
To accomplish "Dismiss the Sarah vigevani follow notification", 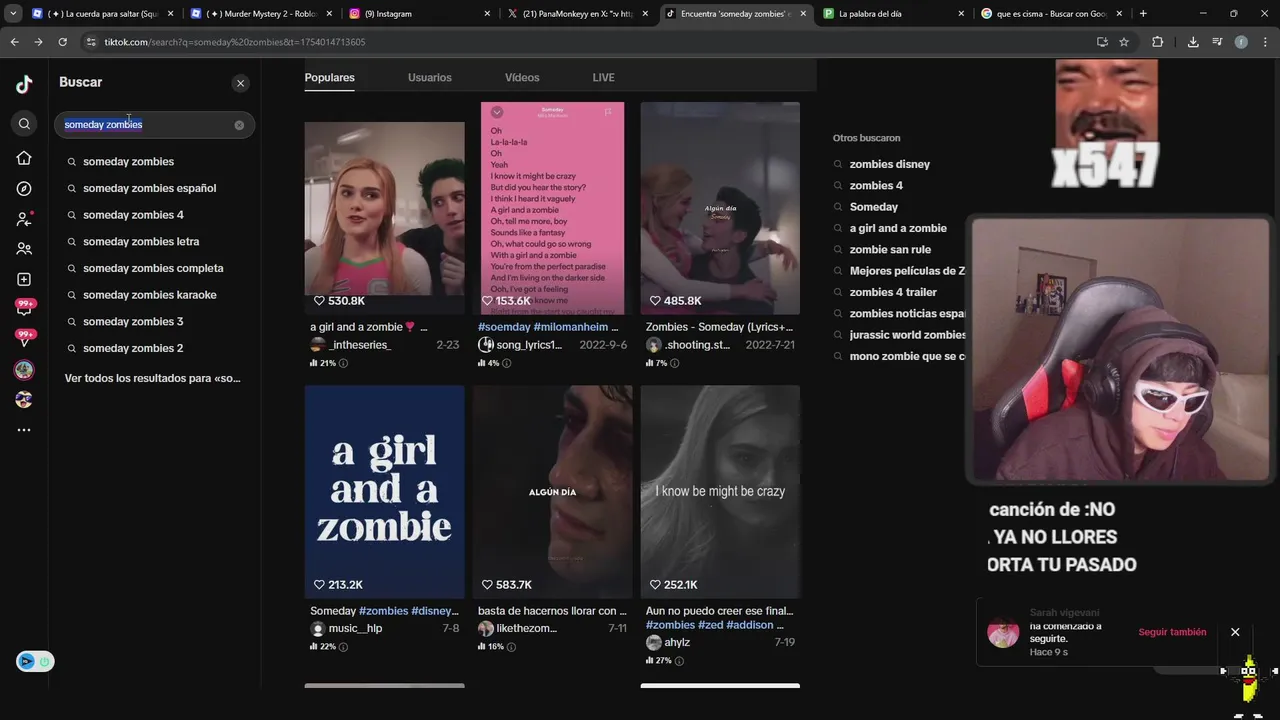I will pyautogui.click(x=1235, y=632).
